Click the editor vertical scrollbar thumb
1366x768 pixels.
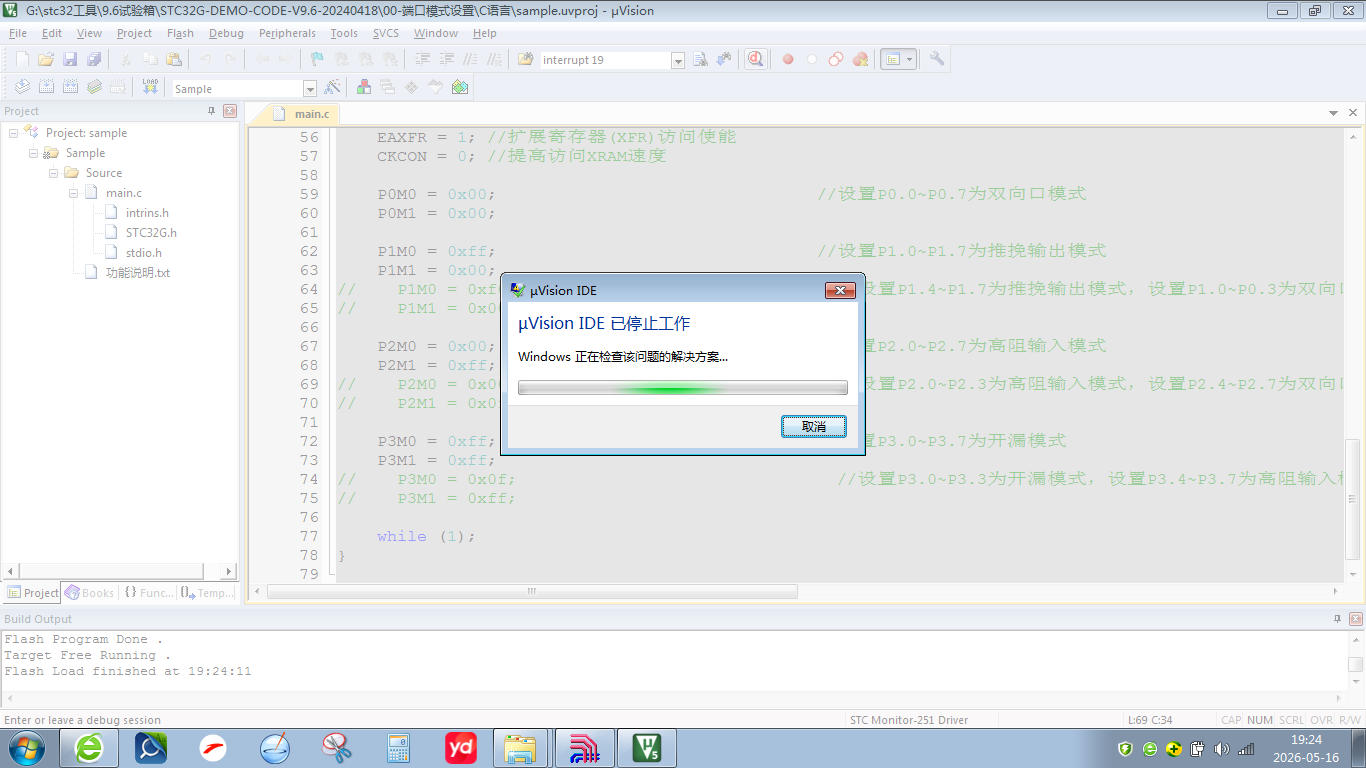tap(1353, 498)
